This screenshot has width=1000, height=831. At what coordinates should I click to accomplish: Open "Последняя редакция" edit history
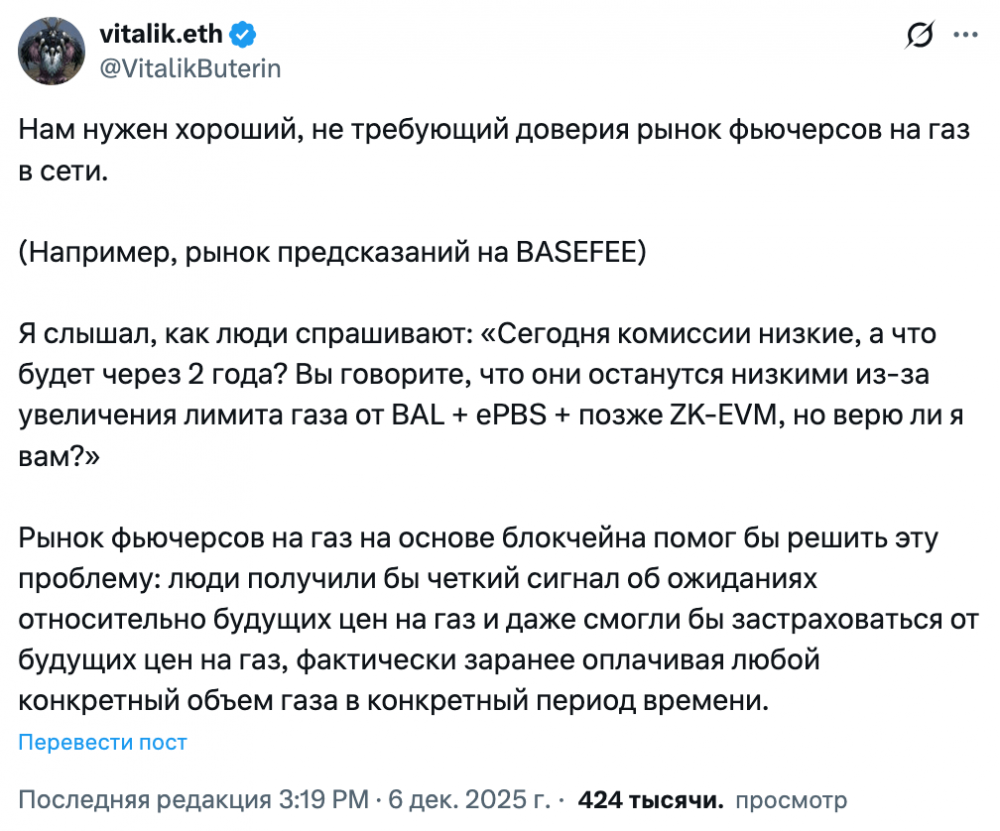(144, 800)
